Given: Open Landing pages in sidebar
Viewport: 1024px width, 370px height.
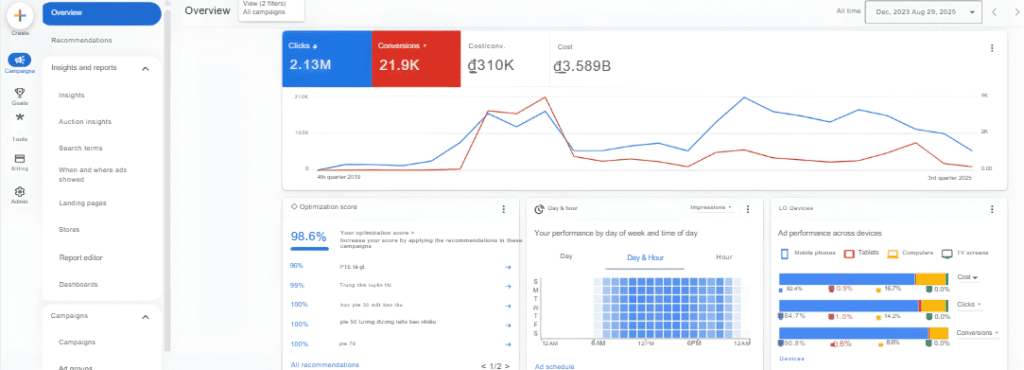Looking at the screenshot, I should [x=82, y=203].
